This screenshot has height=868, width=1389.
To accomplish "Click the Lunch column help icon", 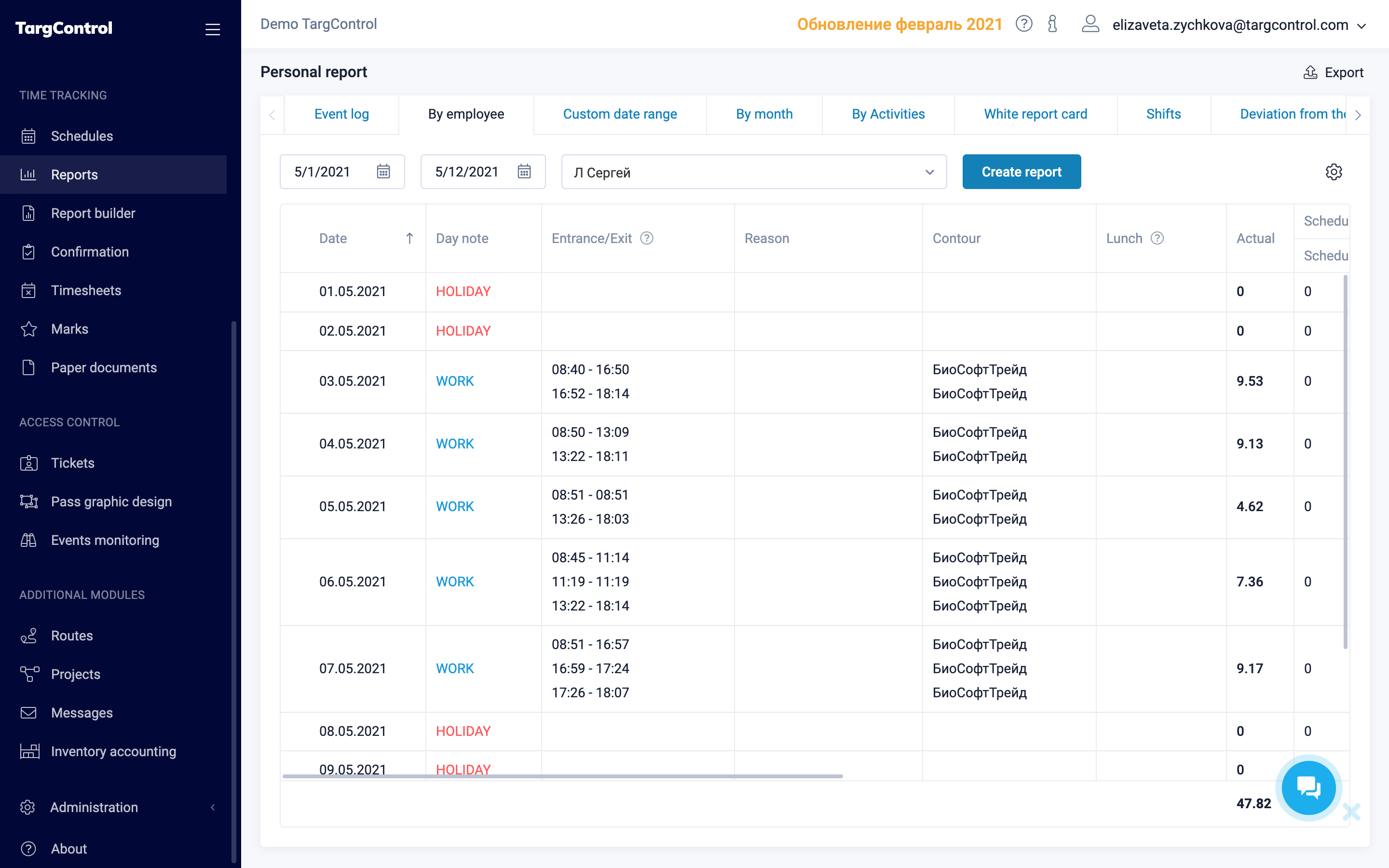I will (x=1157, y=238).
